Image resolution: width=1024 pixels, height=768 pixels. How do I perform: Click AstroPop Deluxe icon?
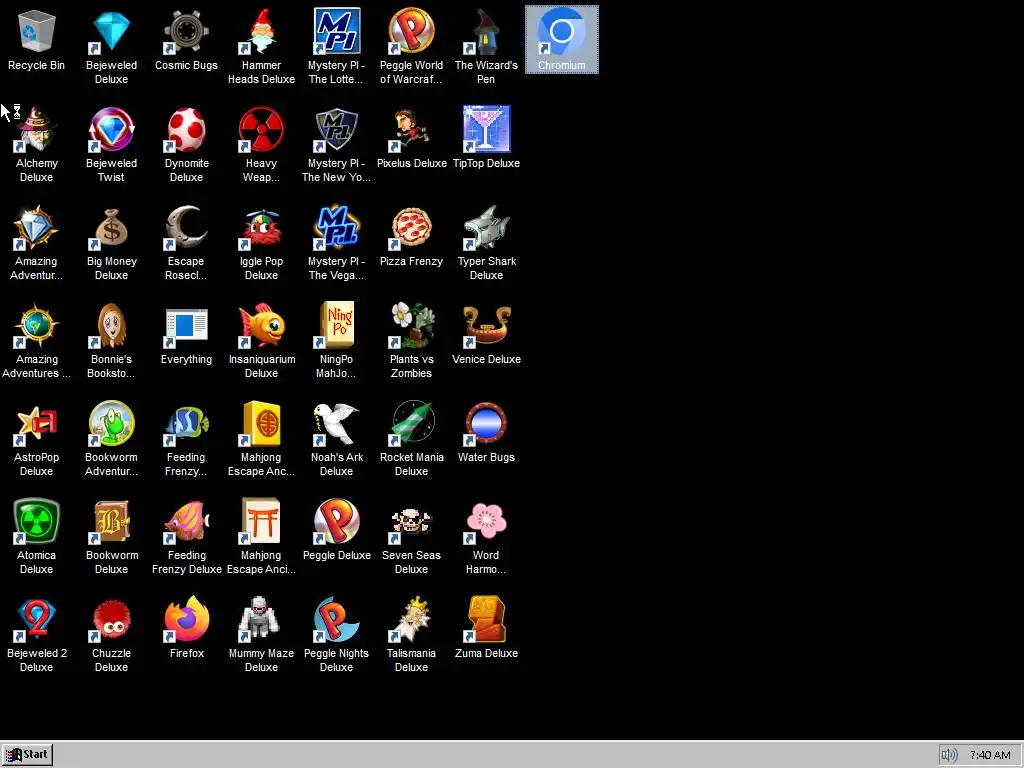37,423
